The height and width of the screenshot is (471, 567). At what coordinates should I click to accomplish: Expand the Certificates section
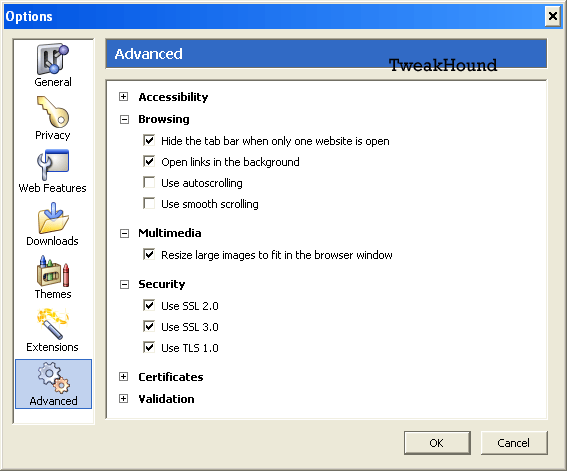124,377
